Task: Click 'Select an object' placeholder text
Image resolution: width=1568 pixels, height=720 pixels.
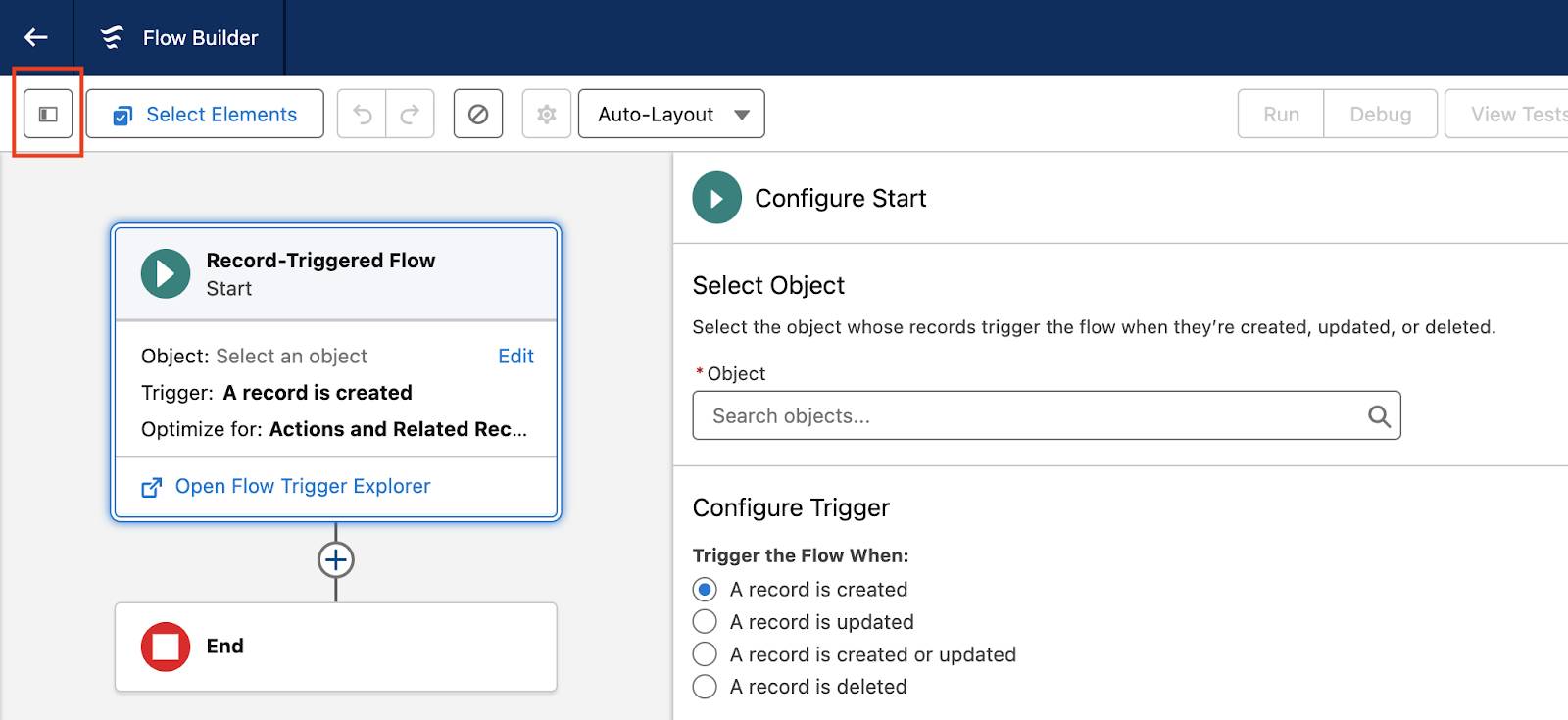Action: 291,357
